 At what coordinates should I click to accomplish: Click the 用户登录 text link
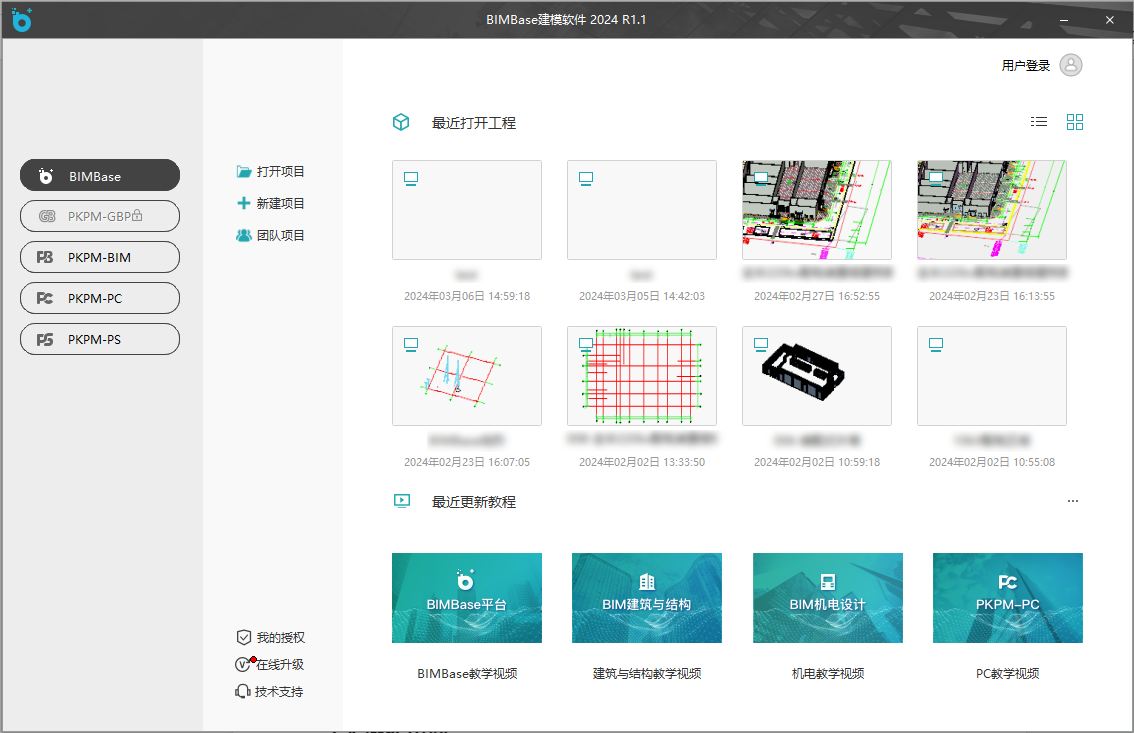(1025, 66)
